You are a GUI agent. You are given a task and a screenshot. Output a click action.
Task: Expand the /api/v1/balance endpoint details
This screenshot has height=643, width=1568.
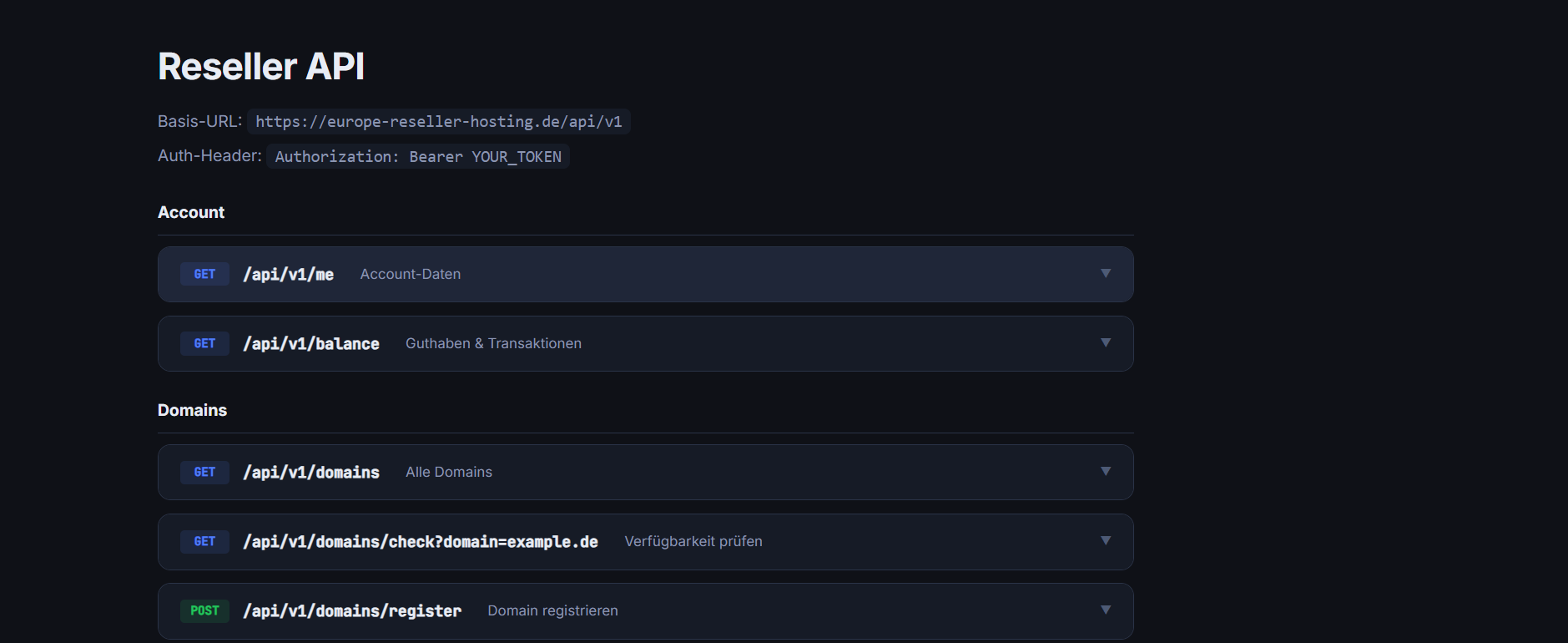coord(1107,343)
